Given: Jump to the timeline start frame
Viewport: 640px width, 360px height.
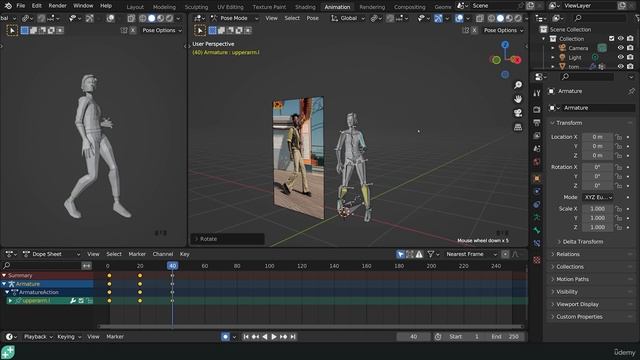Looking at the screenshot, I should pyautogui.click(x=246, y=337).
